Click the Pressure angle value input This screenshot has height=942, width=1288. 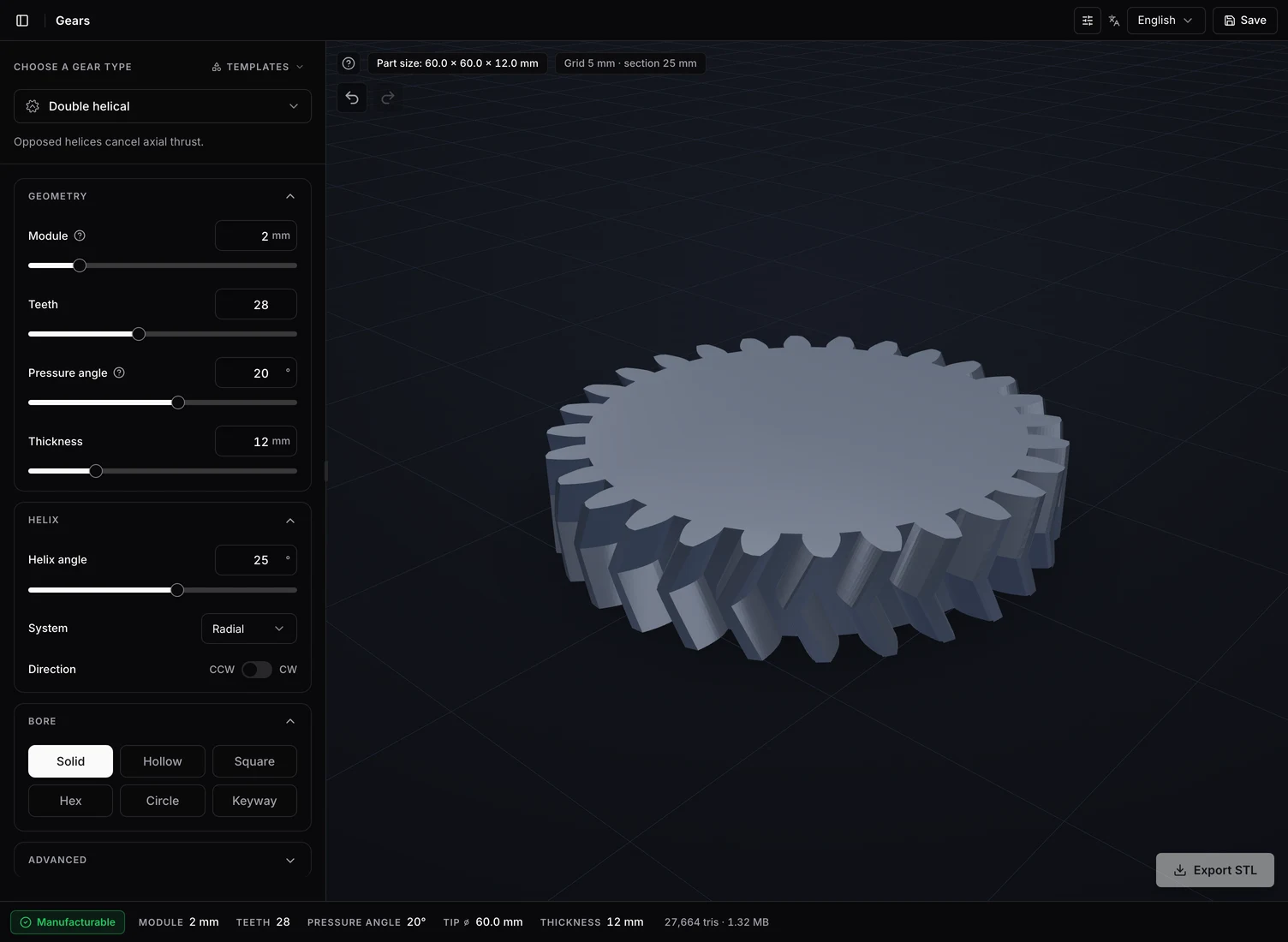point(256,373)
